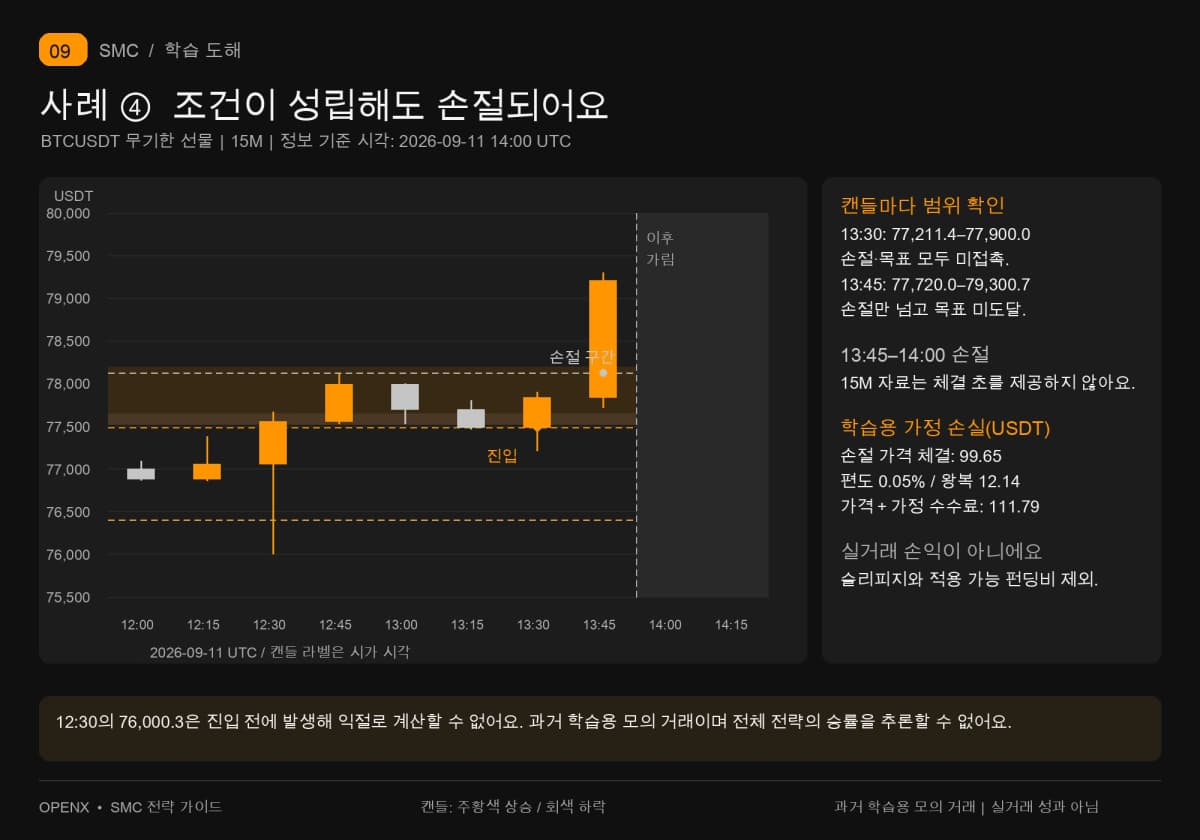
Task: Select the orange candle at 12:45
Action: tap(339, 402)
